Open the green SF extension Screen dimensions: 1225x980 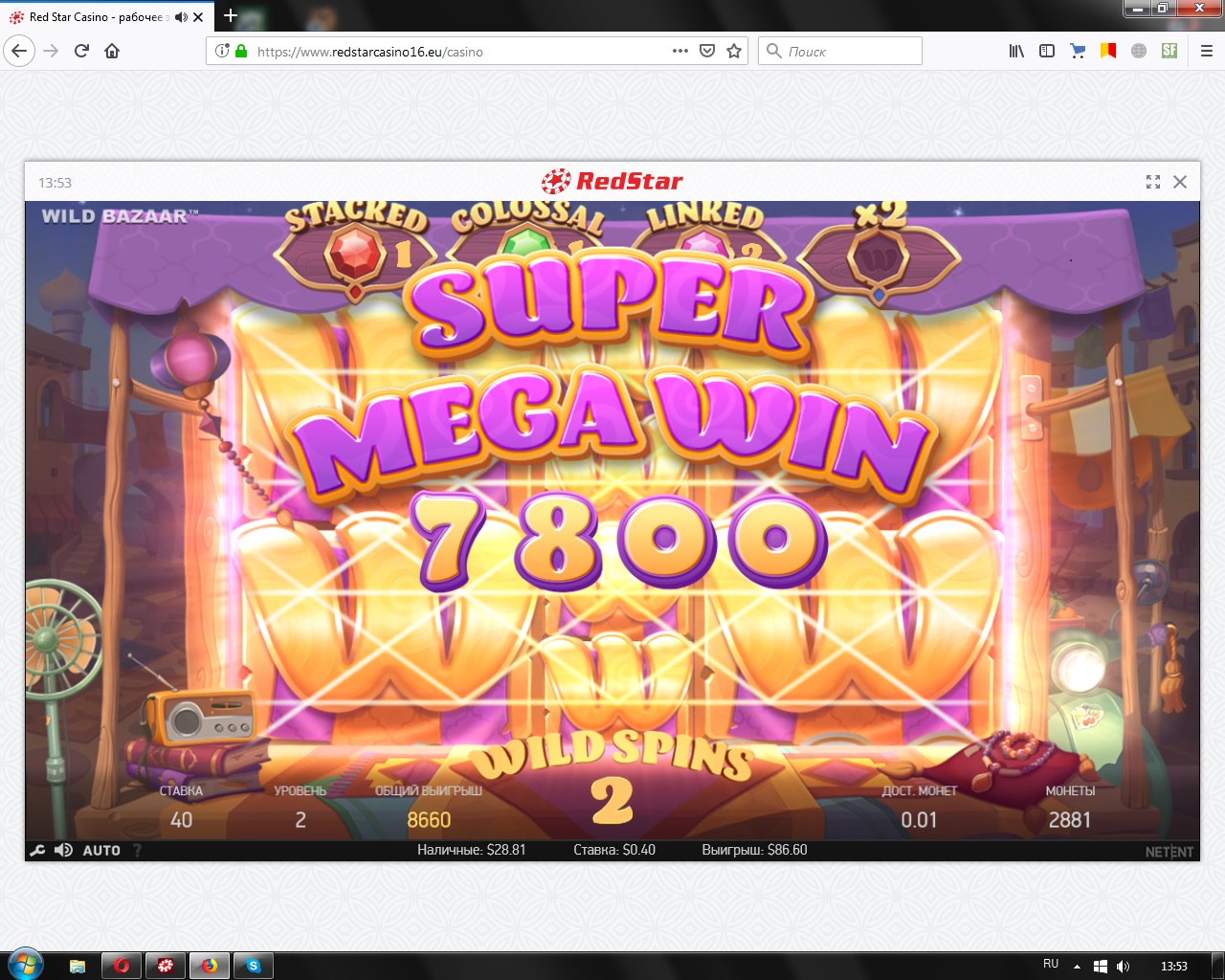point(1169,51)
